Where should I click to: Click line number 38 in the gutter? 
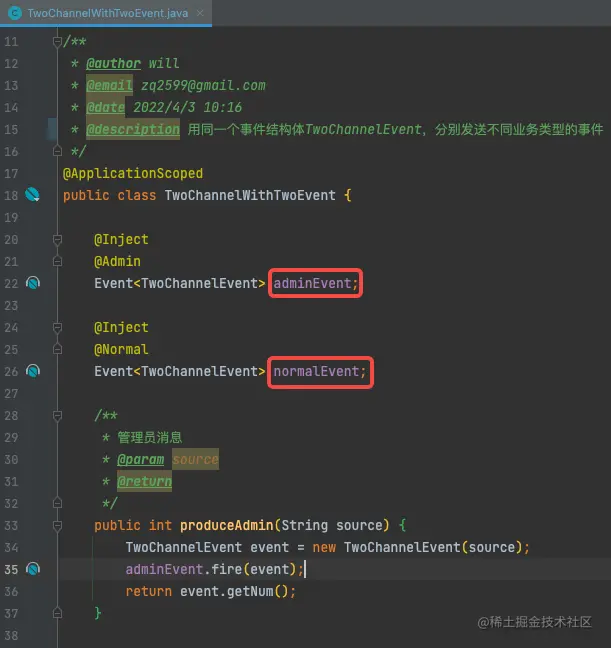(11, 635)
